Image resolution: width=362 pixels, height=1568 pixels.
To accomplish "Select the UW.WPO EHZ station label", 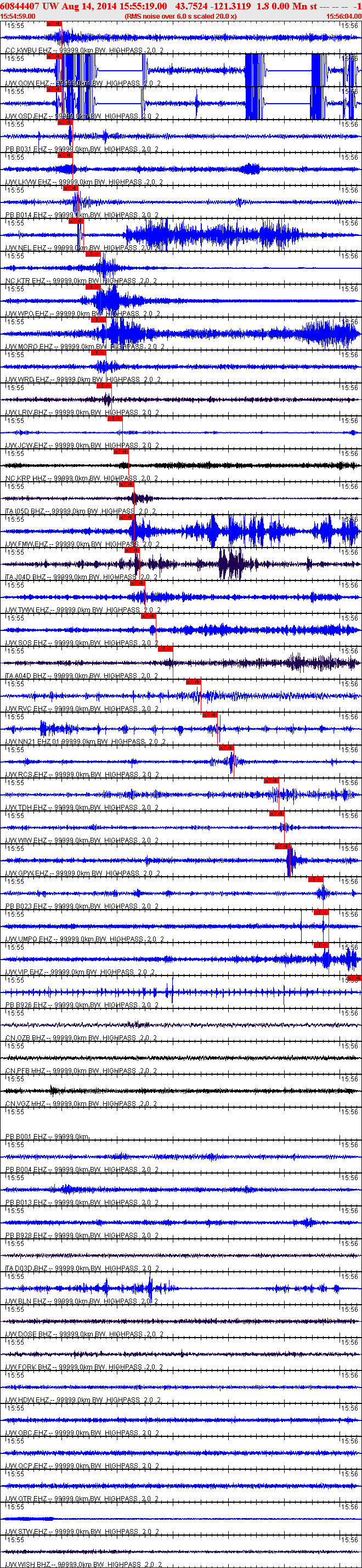I will pyautogui.click(x=83, y=313).
